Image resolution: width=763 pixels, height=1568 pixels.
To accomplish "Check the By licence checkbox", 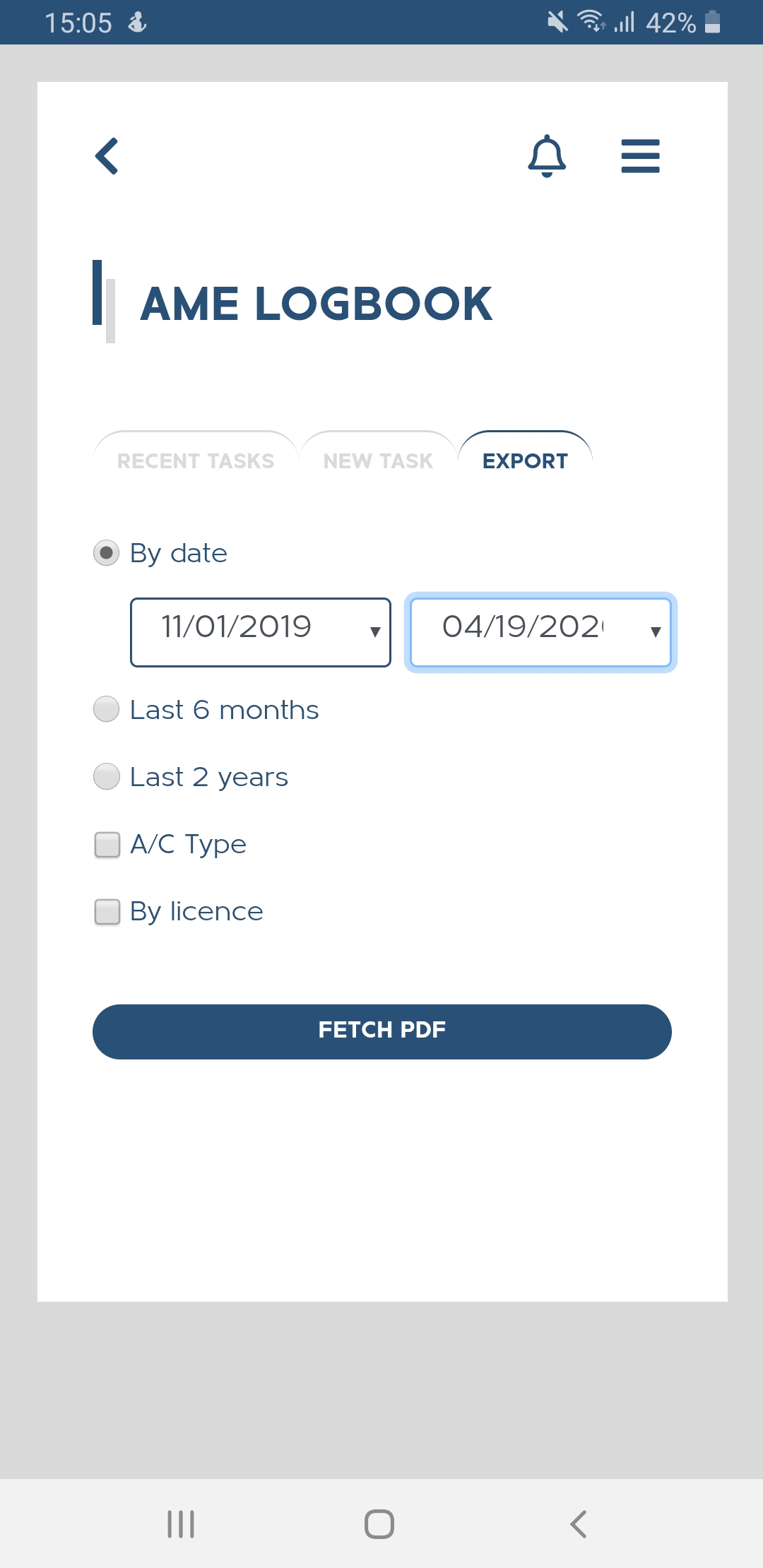I will 107,911.
